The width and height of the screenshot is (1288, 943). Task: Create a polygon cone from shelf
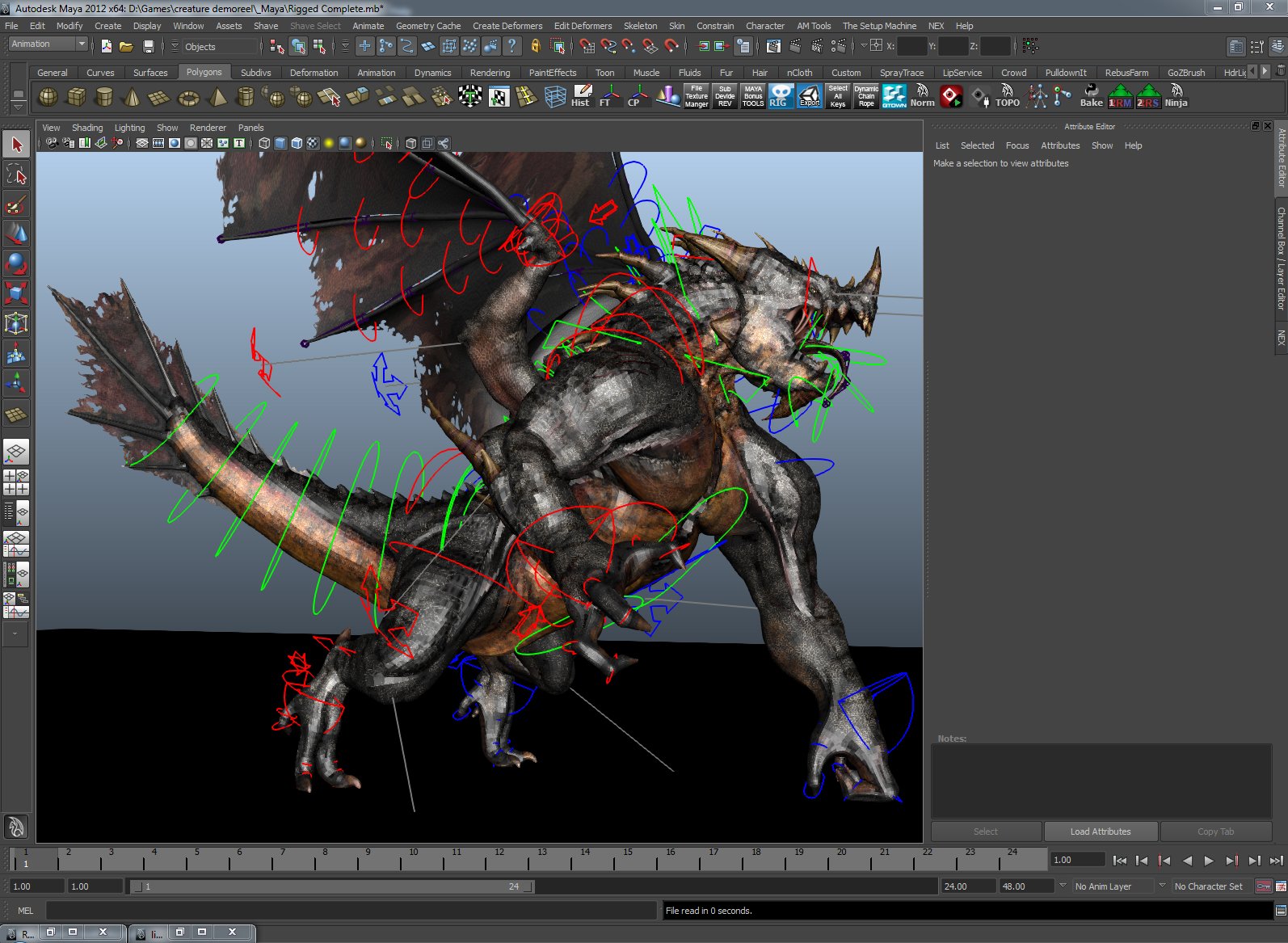(132, 98)
